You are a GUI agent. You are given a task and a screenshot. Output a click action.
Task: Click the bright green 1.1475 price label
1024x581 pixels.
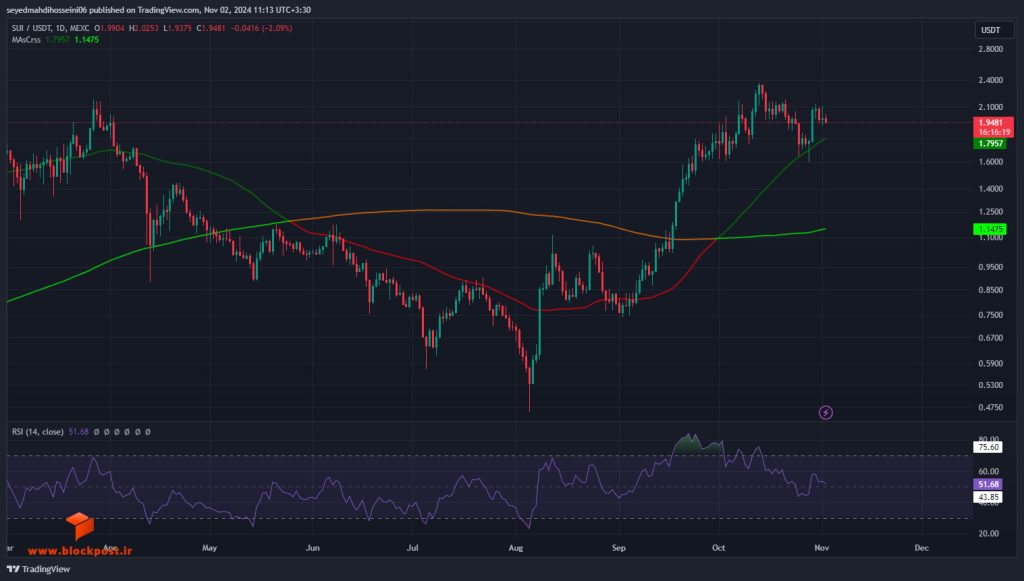(990, 229)
